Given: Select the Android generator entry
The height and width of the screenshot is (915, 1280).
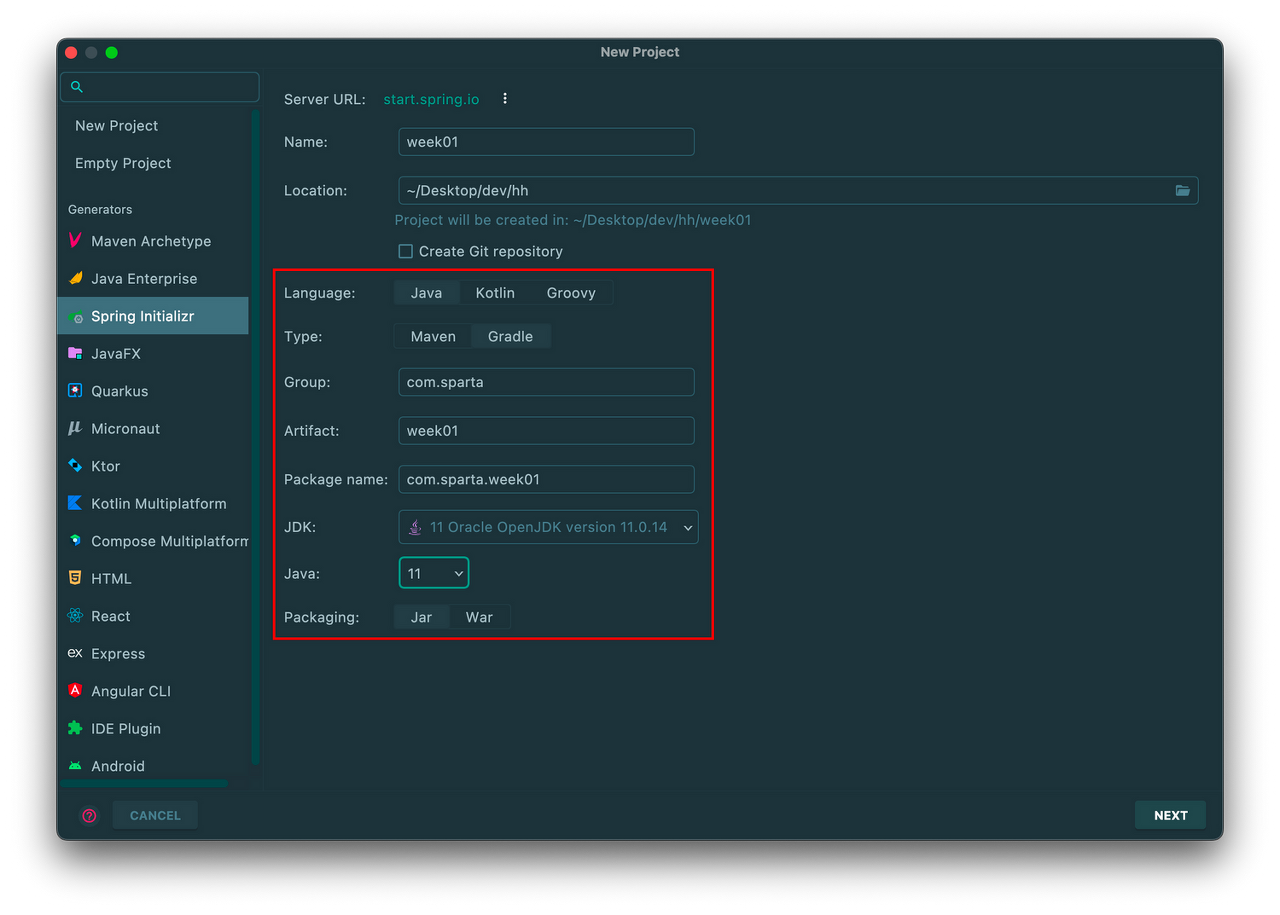Looking at the screenshot, I should (x=154, y=766).
